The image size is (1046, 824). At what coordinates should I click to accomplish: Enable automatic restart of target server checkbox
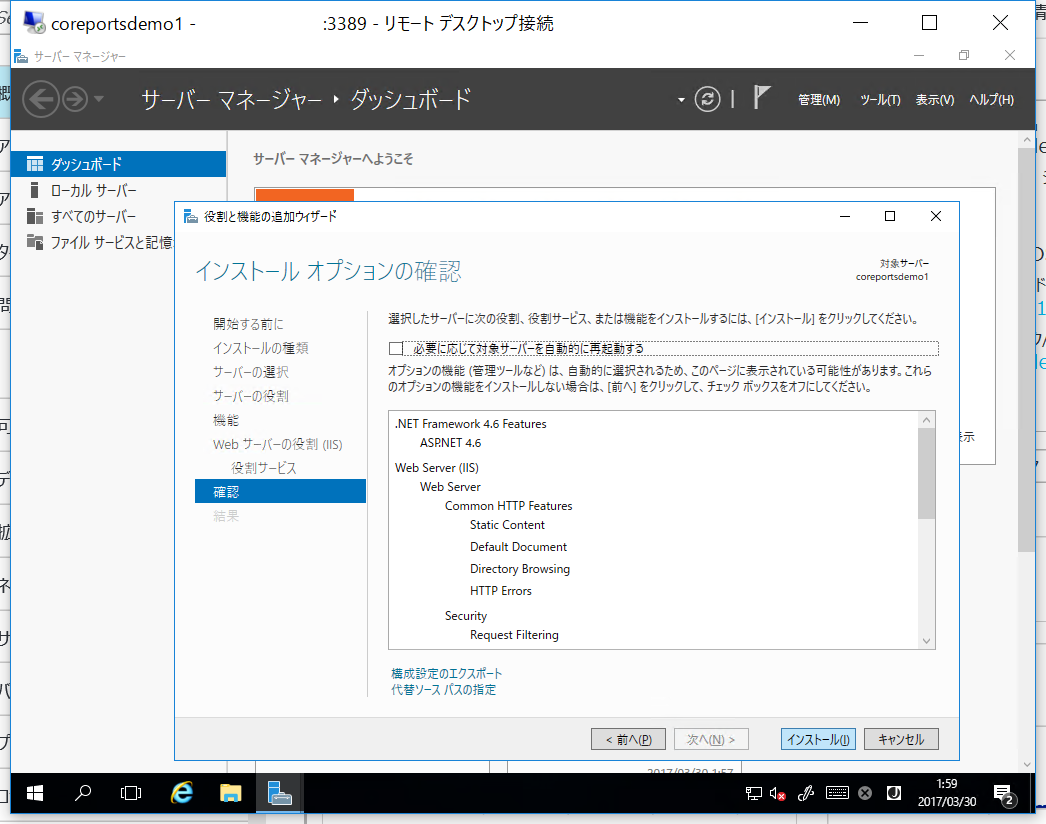[396, 348]
